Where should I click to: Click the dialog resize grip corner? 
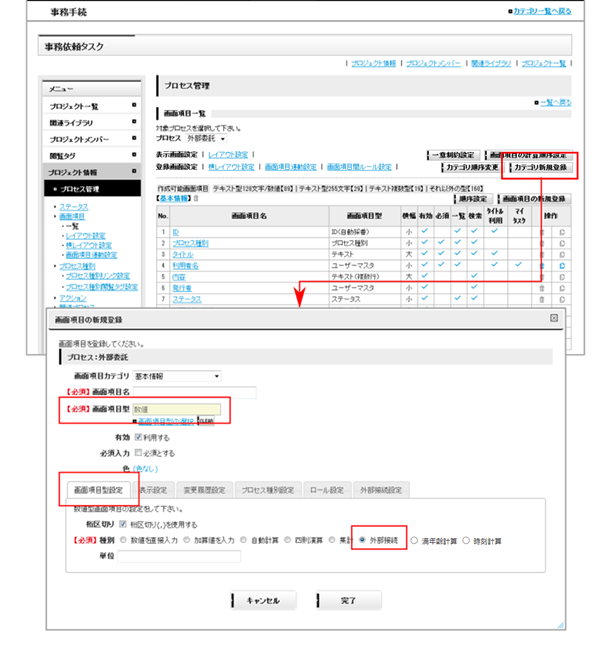560,625
